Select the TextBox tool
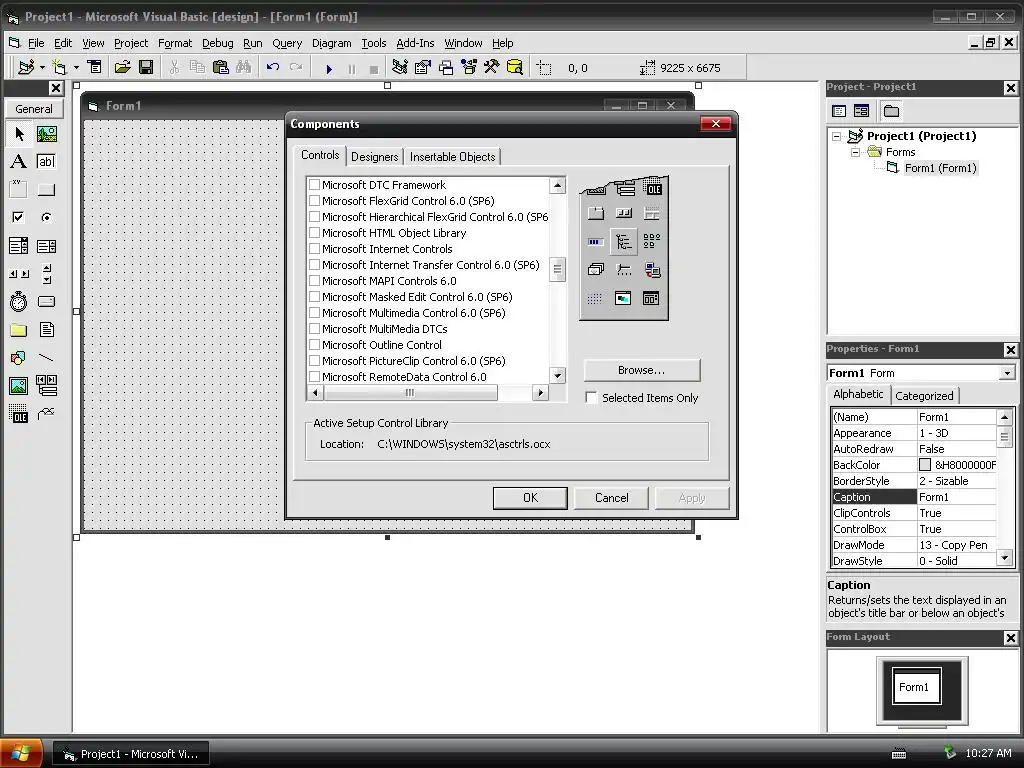This screenshot has height=768, width=1024. 46,161
